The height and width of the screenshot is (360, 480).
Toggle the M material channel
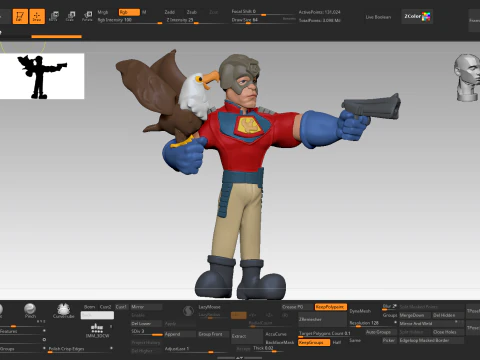(x=144, y=12)
